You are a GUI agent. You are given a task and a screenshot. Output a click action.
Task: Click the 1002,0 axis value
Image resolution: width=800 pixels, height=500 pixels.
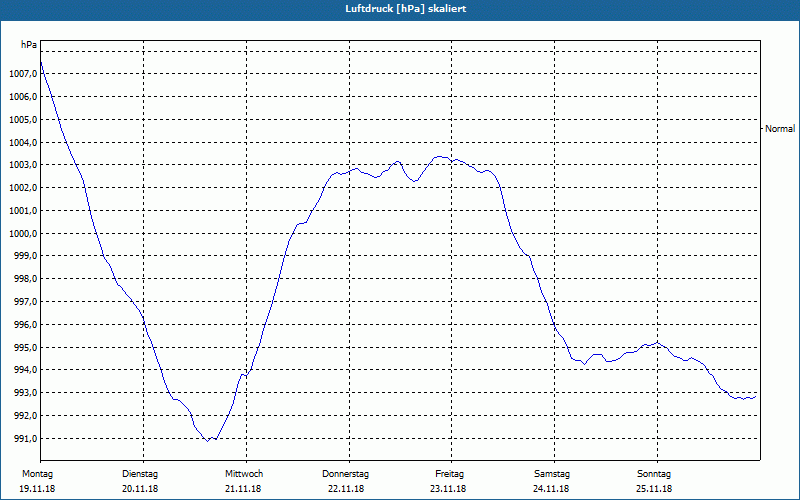click(x=23, y=188)
